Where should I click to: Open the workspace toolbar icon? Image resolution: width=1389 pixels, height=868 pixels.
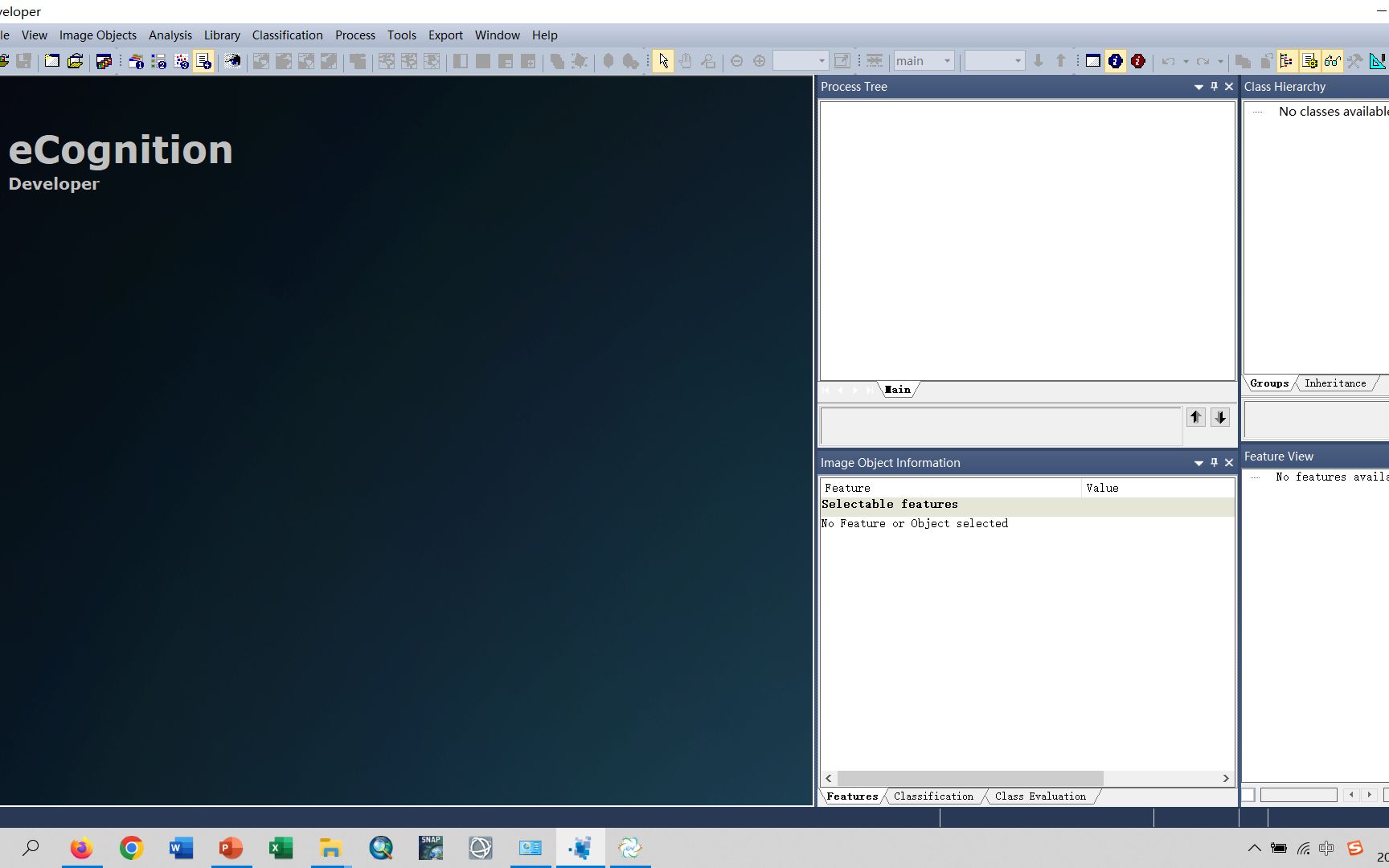click(104, 61)
